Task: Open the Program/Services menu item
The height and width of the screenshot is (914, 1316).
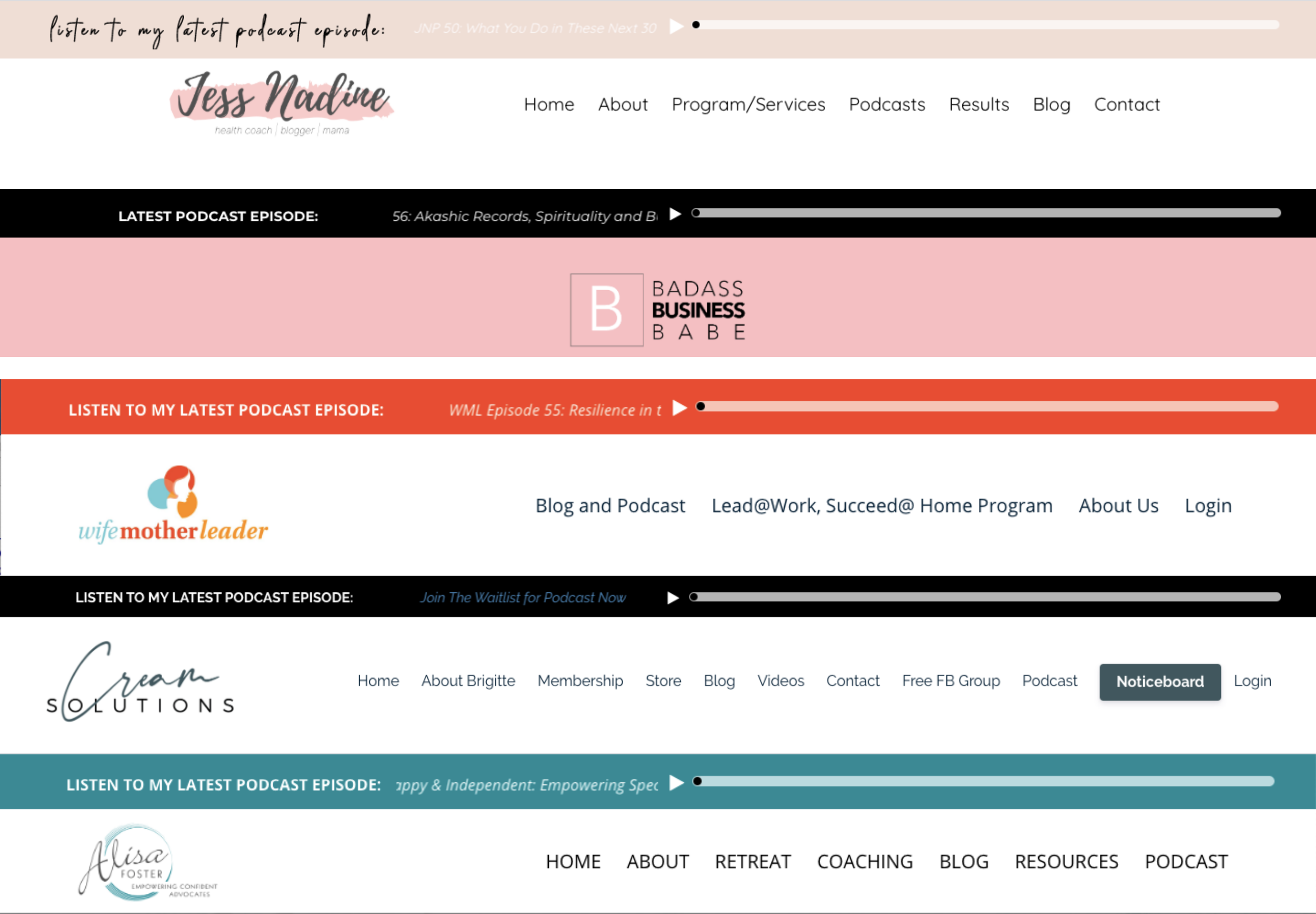Action: point(748,105)
